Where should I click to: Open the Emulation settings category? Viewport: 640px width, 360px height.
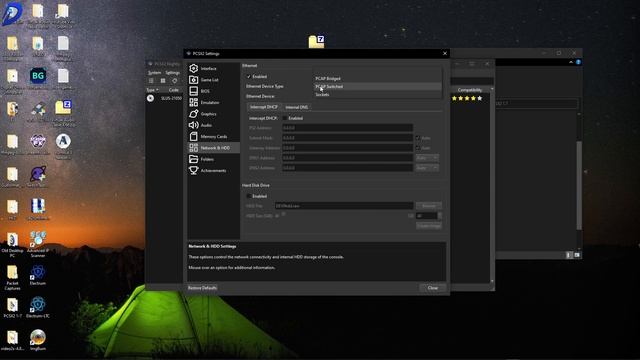pos(213,102)
